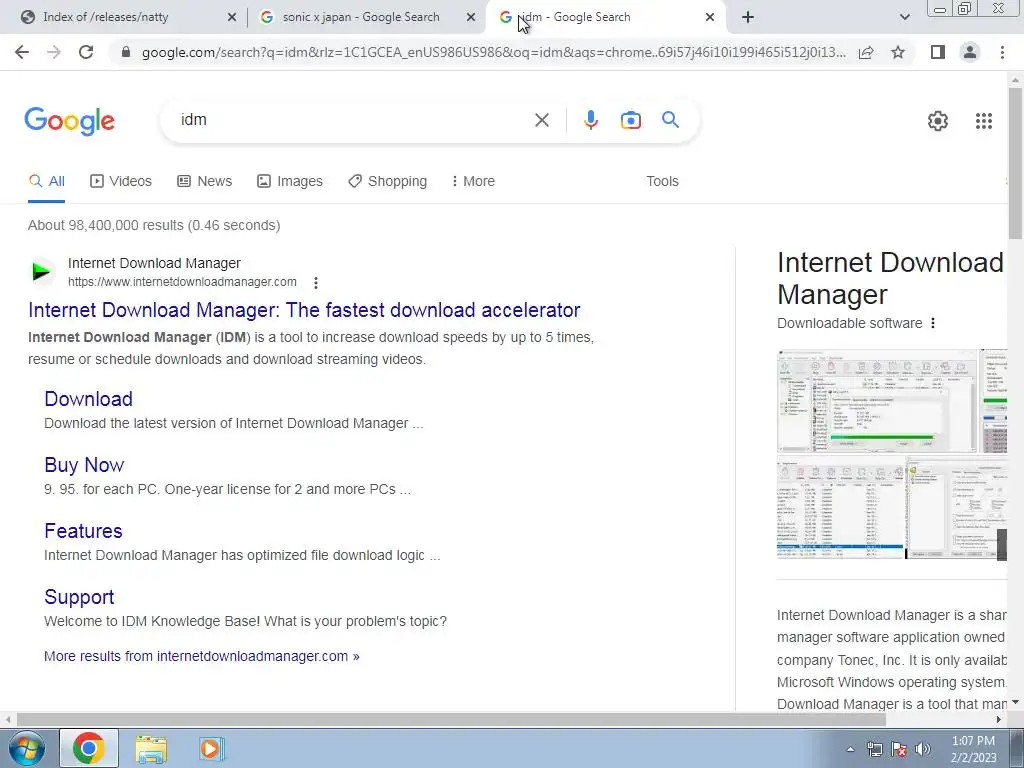Open the Download sitelink
Viewport: 1024px width, 768px height.
point(88,399)
